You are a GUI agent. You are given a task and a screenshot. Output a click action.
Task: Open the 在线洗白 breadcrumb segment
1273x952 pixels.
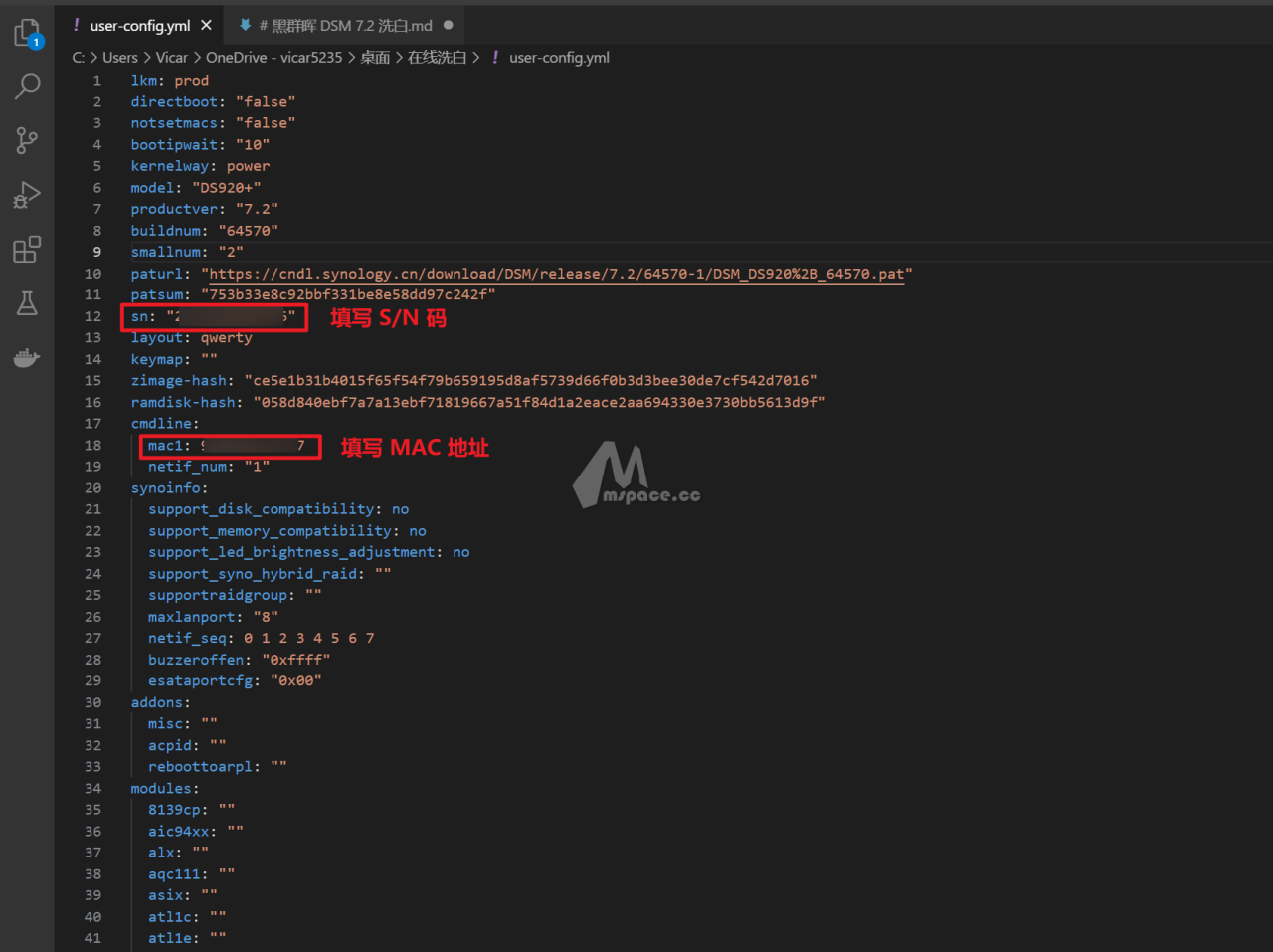437,58
